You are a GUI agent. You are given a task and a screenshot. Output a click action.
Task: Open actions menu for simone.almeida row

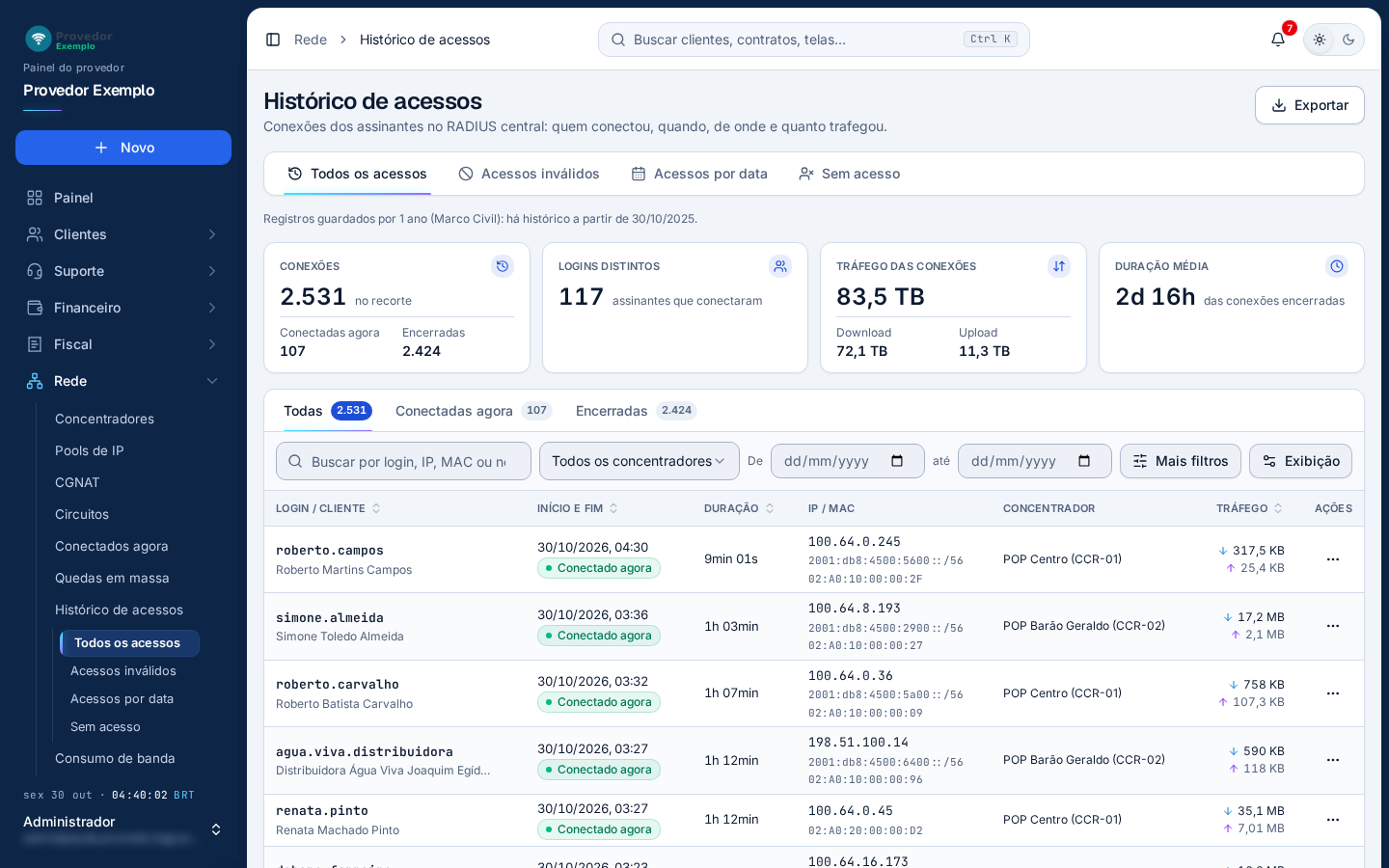click(x=1333, y=626)
